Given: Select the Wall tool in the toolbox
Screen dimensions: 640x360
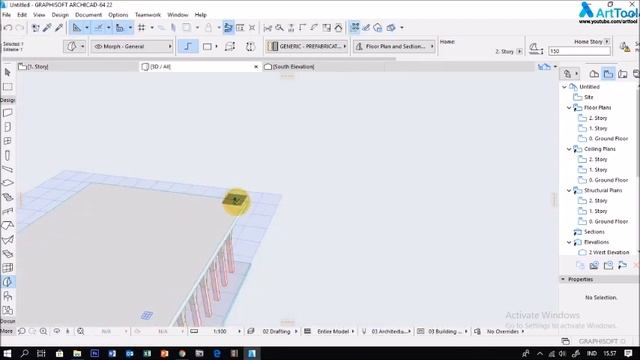Looking at the screenshot, I should pyautogui.click(x=7, y=113).
